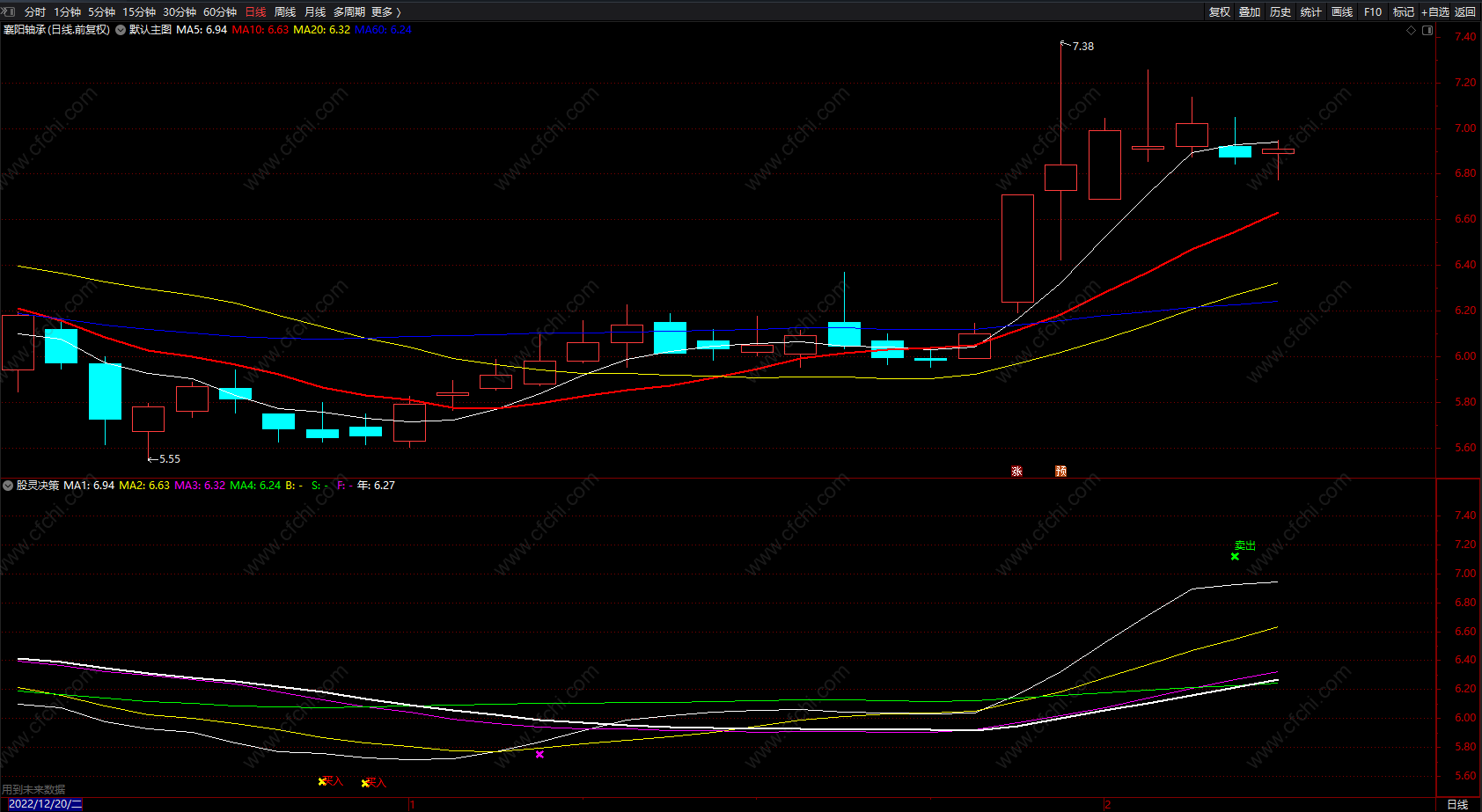Expand the 更多 periods menu
The image size is (1482, 812).
[385, 12]
